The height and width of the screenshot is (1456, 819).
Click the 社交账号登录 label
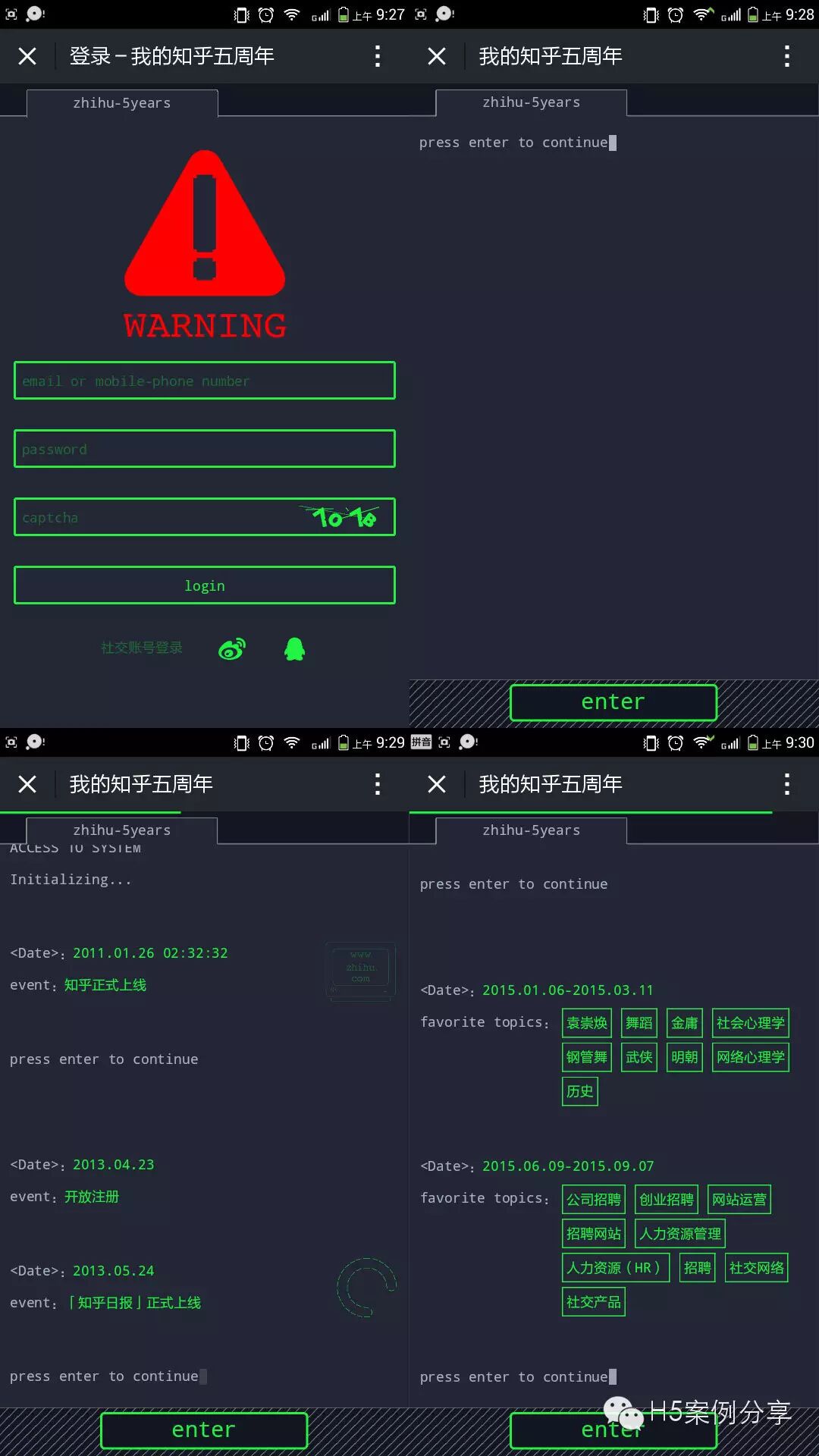(142, 648)
